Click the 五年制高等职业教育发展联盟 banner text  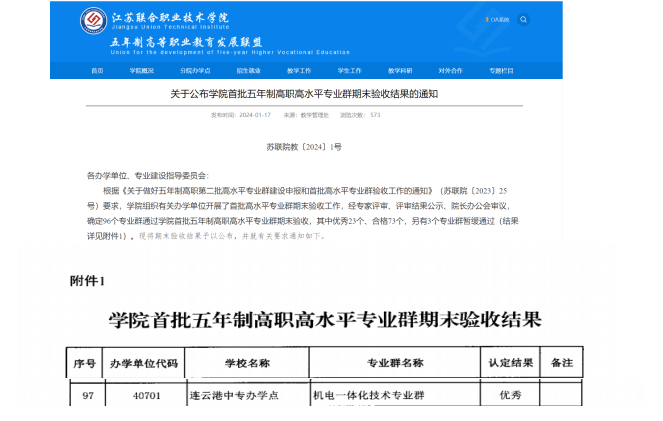pos(186,42)
